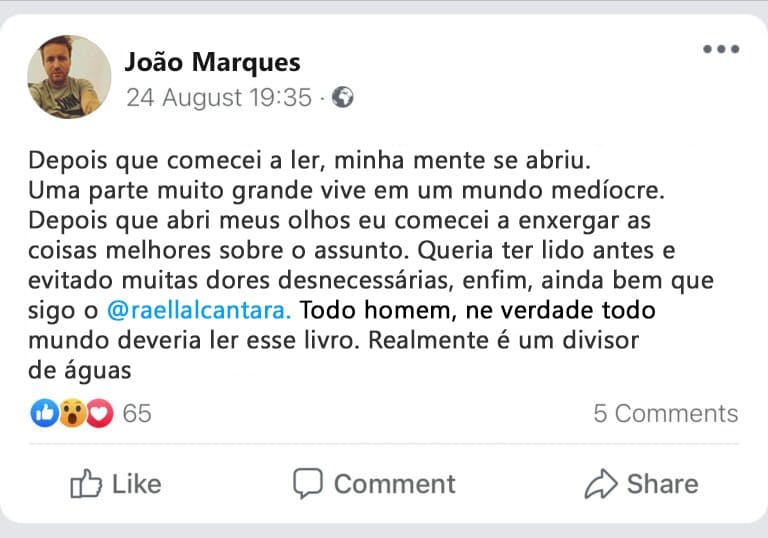The width and height of the screenshot is (768, 538).
Task: Click the thumbs-up outline icon beside Like
Action: tap(86, 485)
